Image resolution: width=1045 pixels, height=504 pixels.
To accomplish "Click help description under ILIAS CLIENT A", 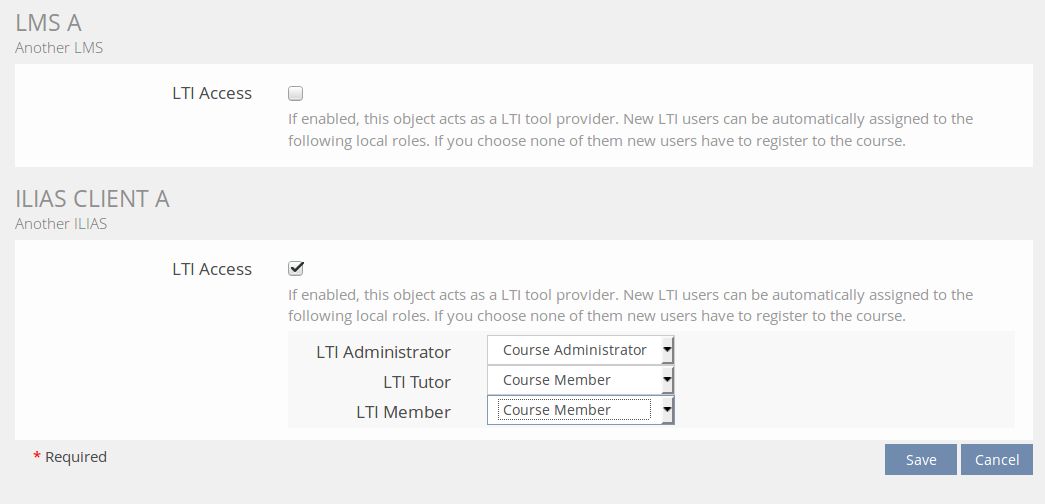I will (x=630, y=305).
